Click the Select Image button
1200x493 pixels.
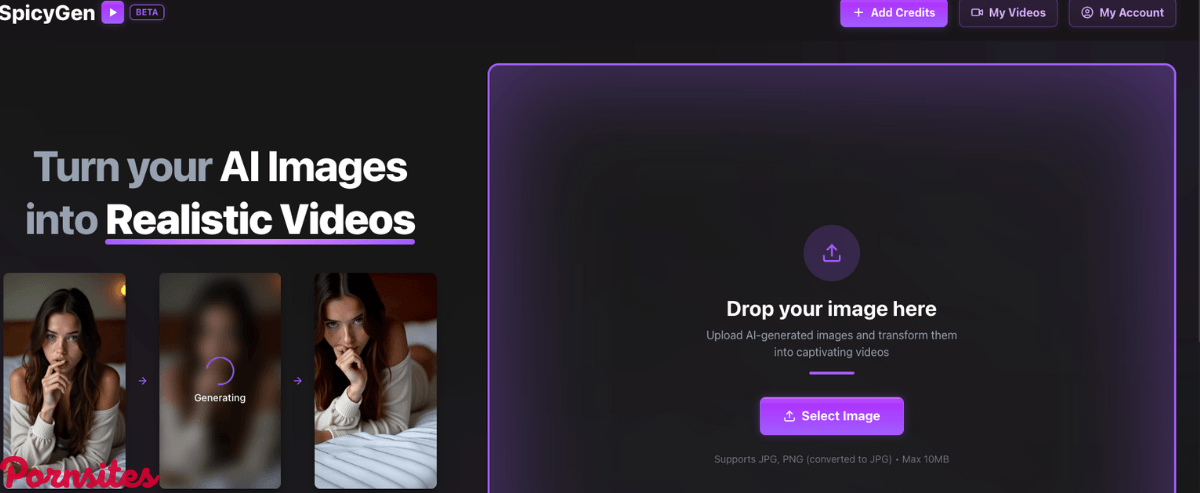(x=832, y=416)
